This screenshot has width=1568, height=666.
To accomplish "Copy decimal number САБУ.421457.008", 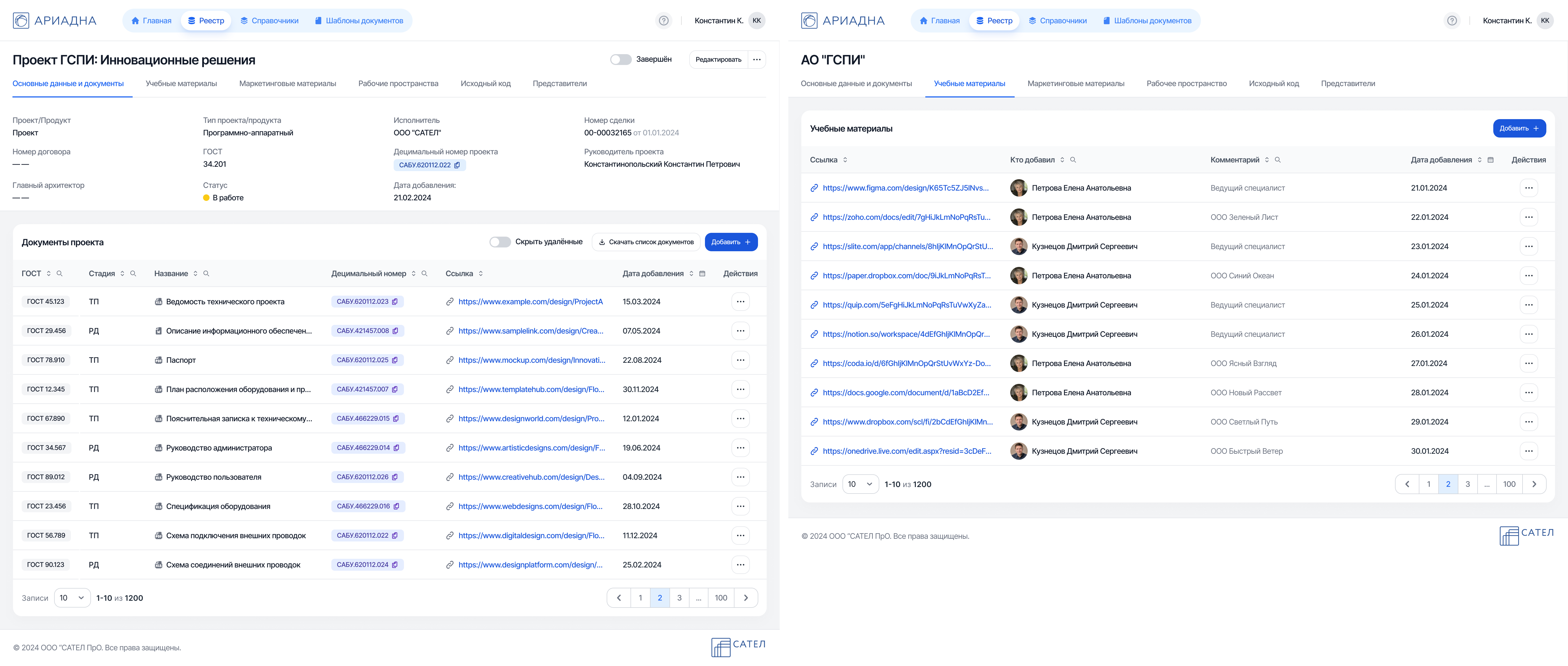I will tap(396, 331).
